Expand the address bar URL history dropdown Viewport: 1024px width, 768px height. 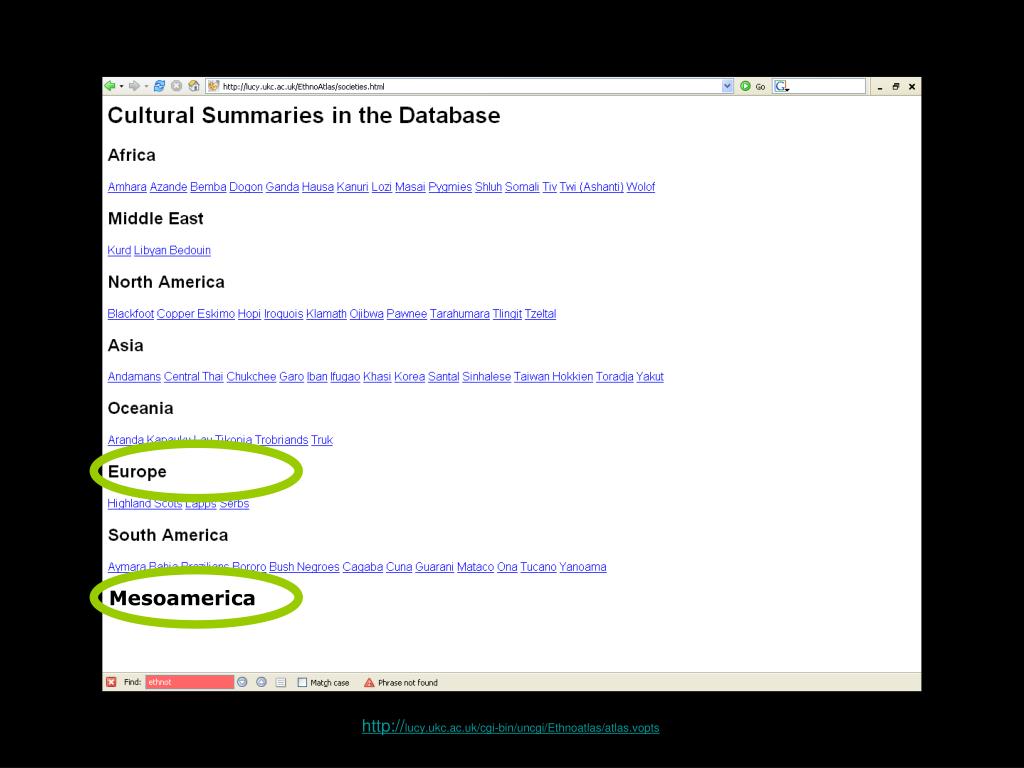728,86
